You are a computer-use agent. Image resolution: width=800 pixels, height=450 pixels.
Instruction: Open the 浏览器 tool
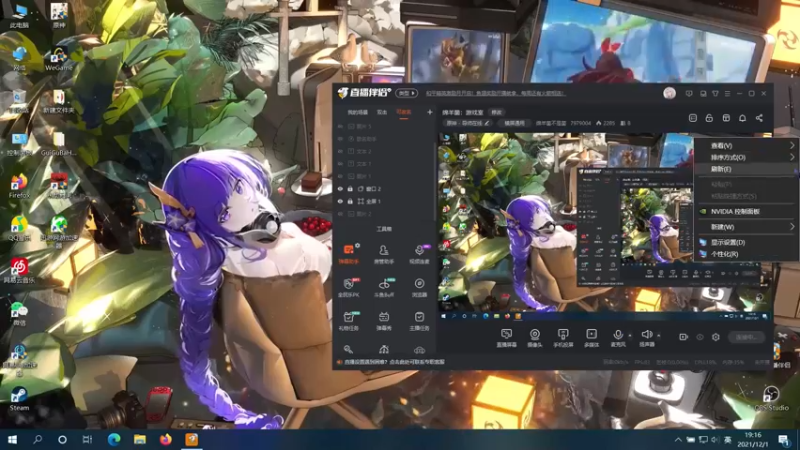[419, 287]
